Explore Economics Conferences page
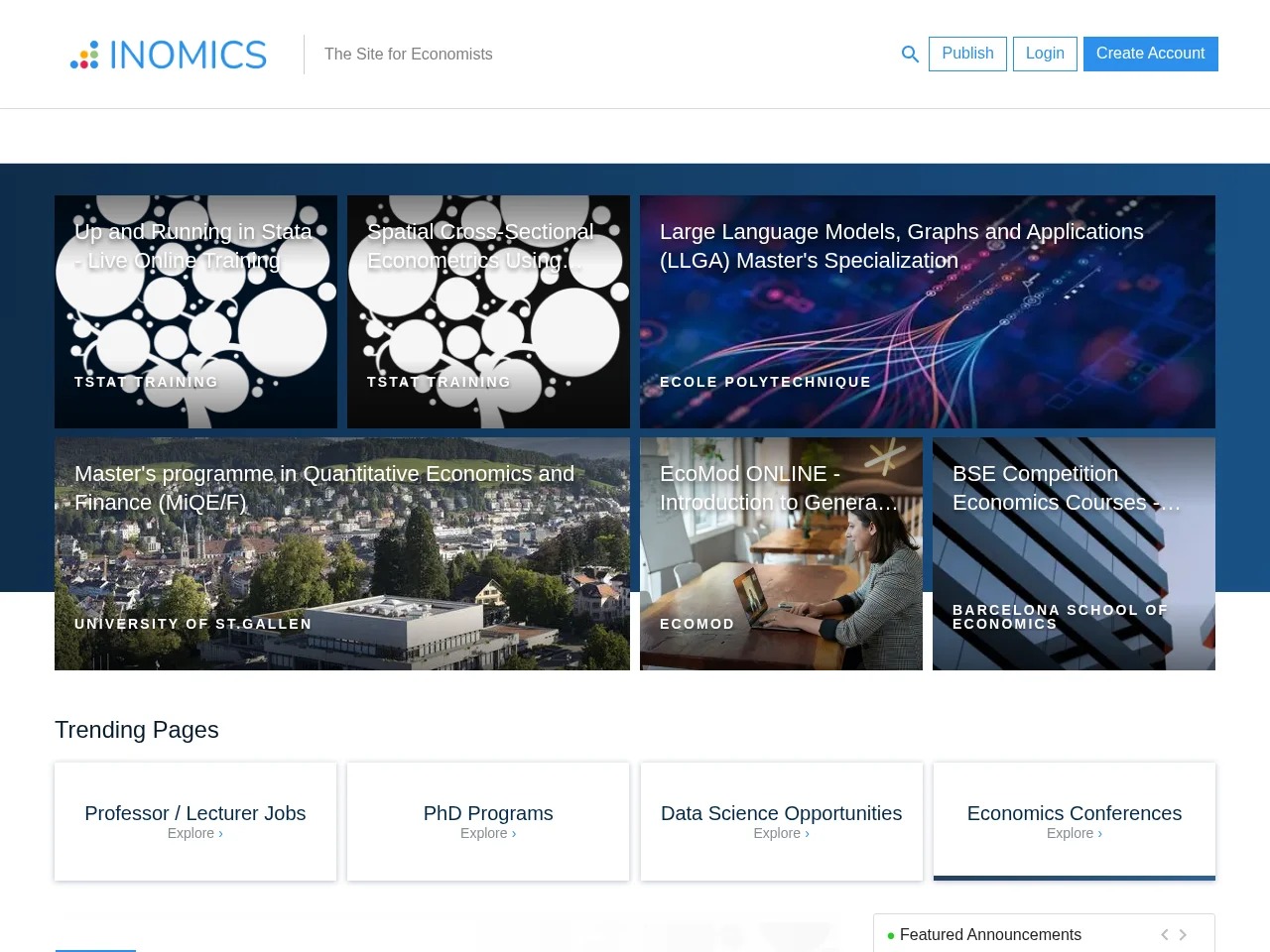This screenshot has width=1270, height=952. [x=1075, y=821]
